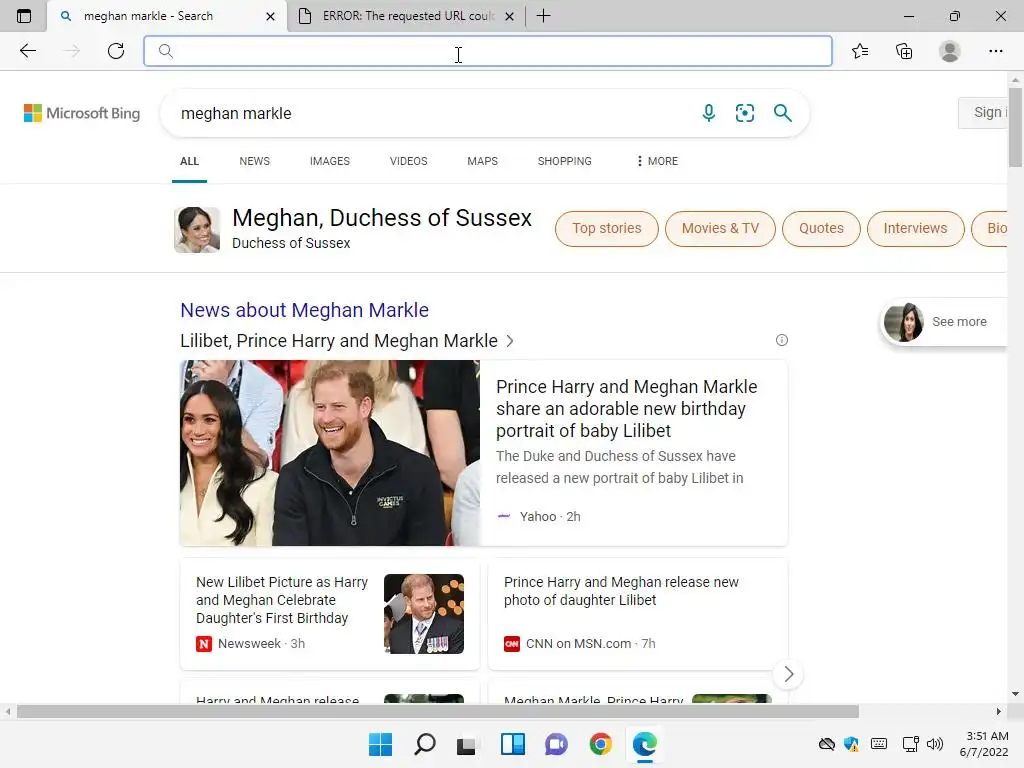
Task: Open taskbar Search magnifier
Action: (424, 744)
